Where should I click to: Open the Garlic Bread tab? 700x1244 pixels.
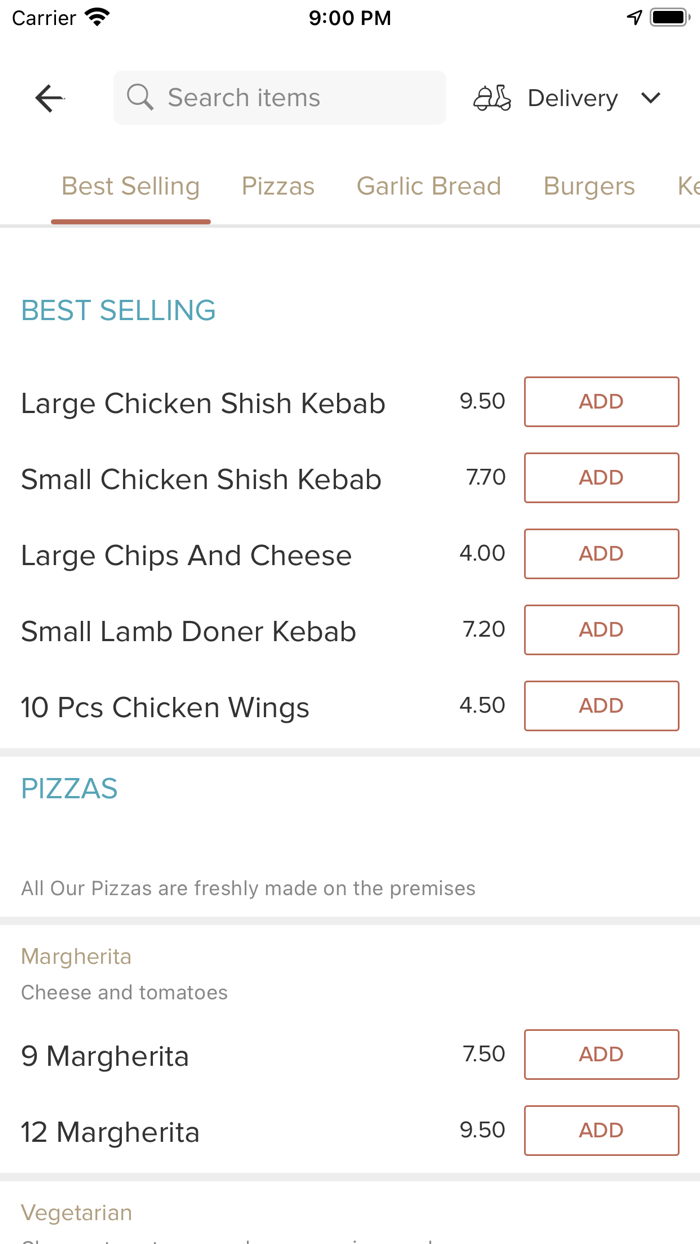429,187
